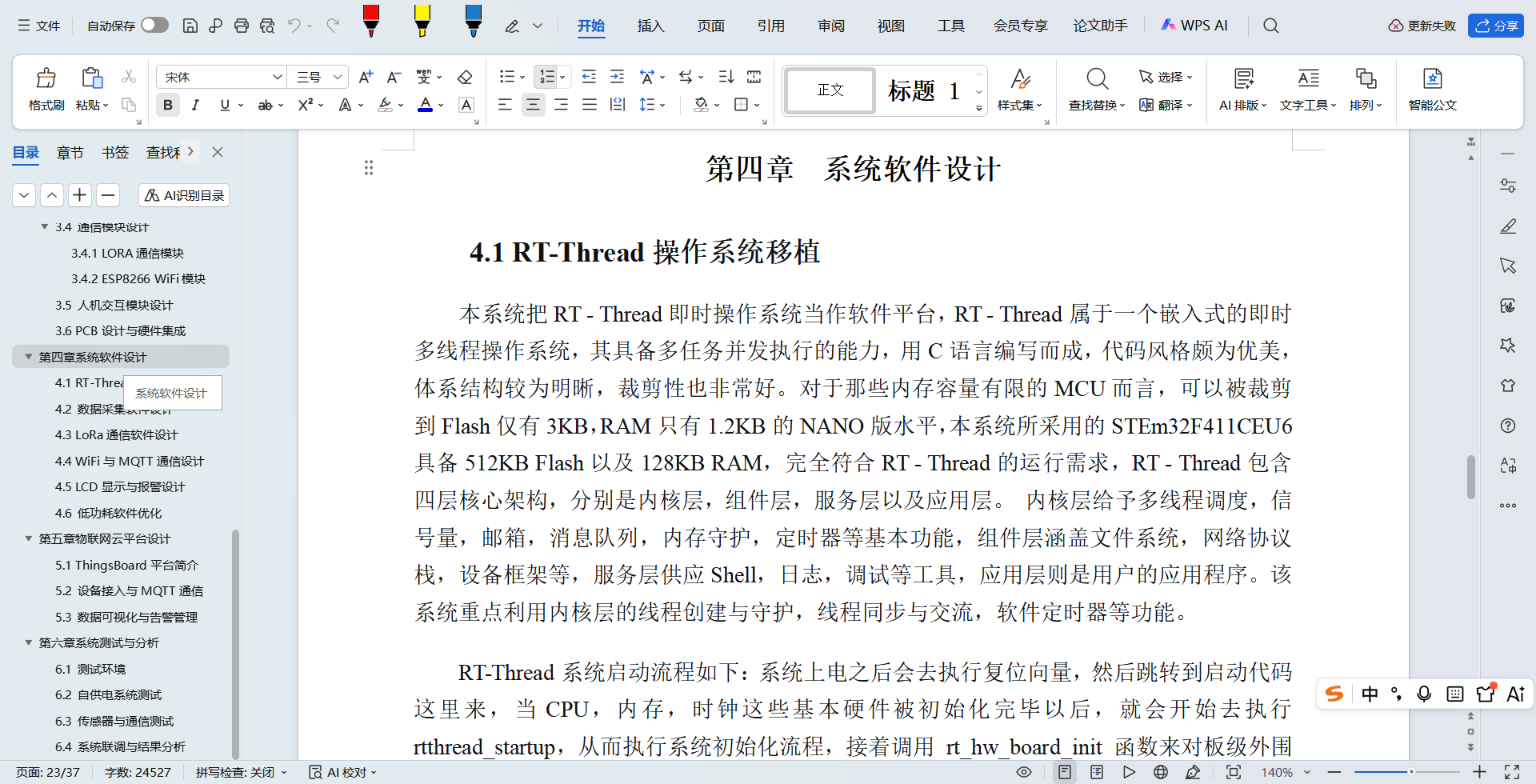
Task: Select the red highlighter pen
Action: (x=370, y=22)
